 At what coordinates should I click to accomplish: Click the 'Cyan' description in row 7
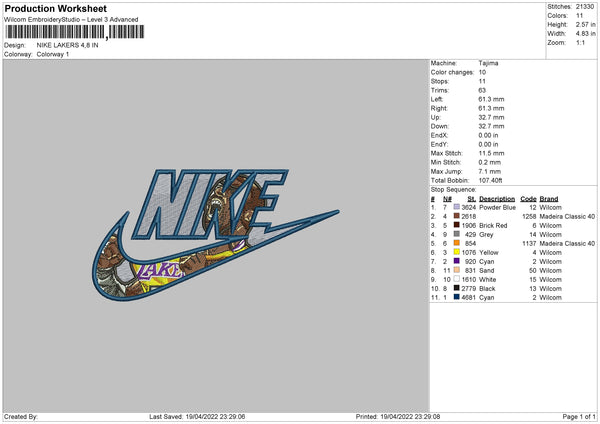click(487, 261)
